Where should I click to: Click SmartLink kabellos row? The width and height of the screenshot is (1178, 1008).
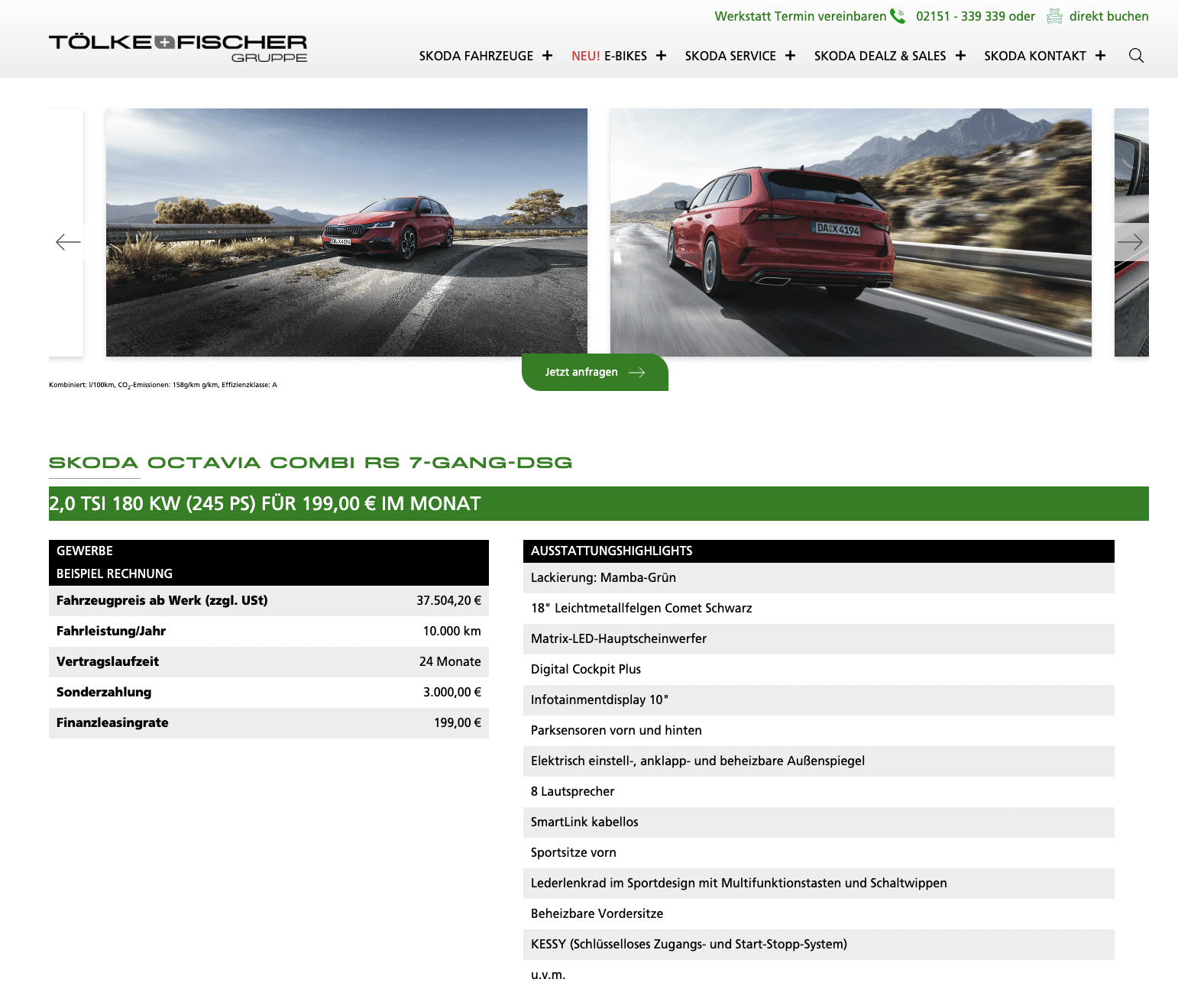[x=819, y=822]
